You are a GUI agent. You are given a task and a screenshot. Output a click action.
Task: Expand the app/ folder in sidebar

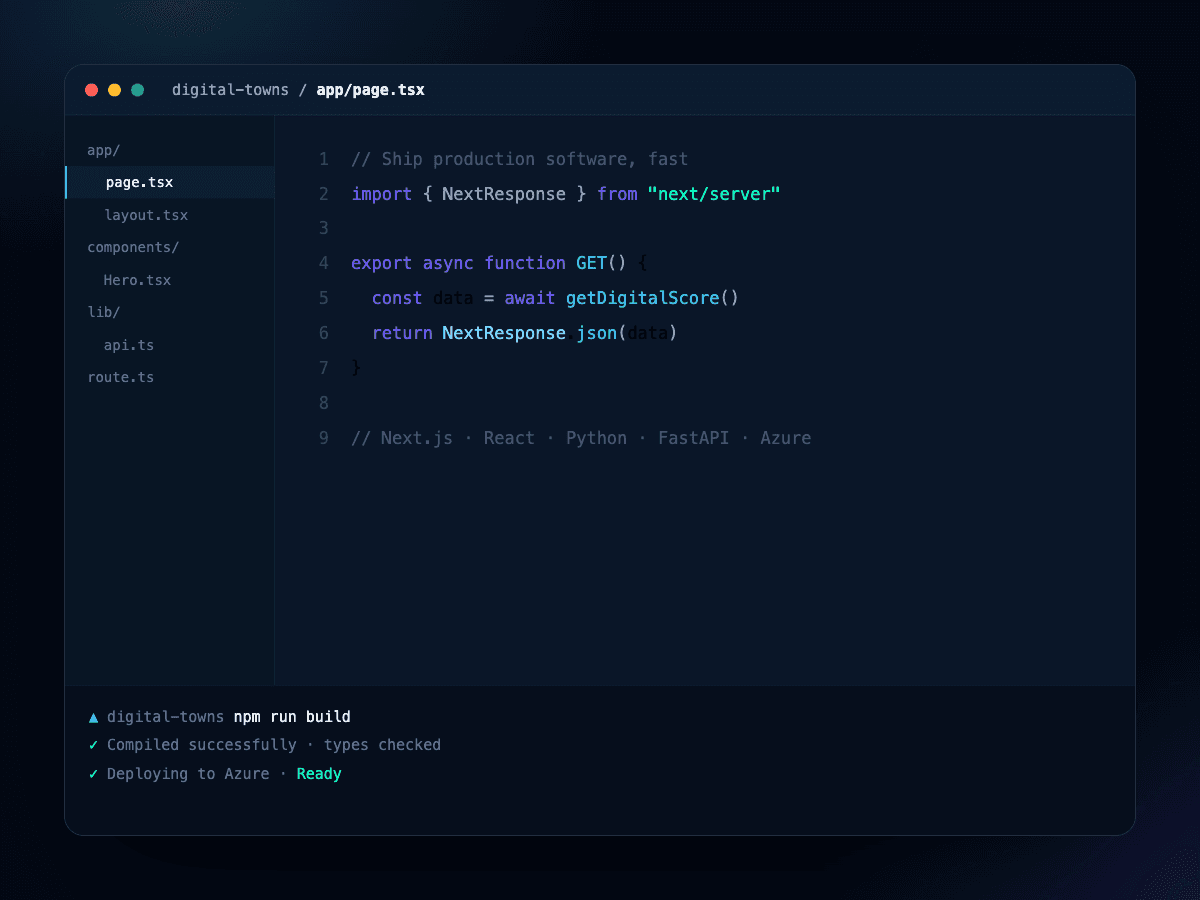point(103,151)
